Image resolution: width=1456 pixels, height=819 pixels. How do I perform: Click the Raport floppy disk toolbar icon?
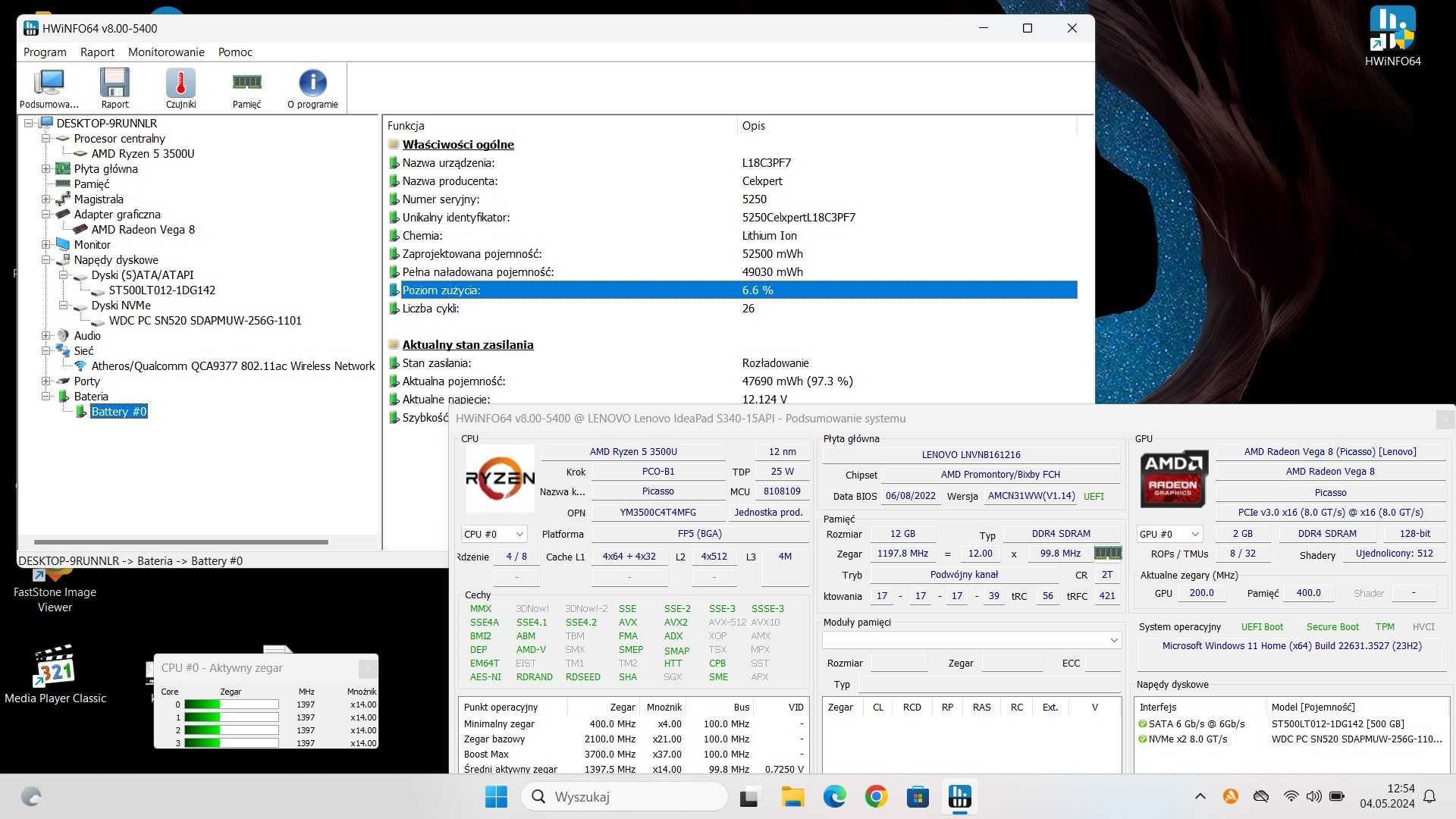(115, 88)
